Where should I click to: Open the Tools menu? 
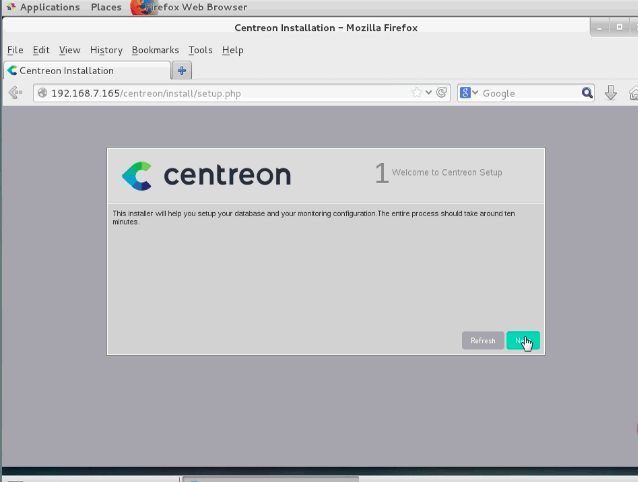(200, 50)
